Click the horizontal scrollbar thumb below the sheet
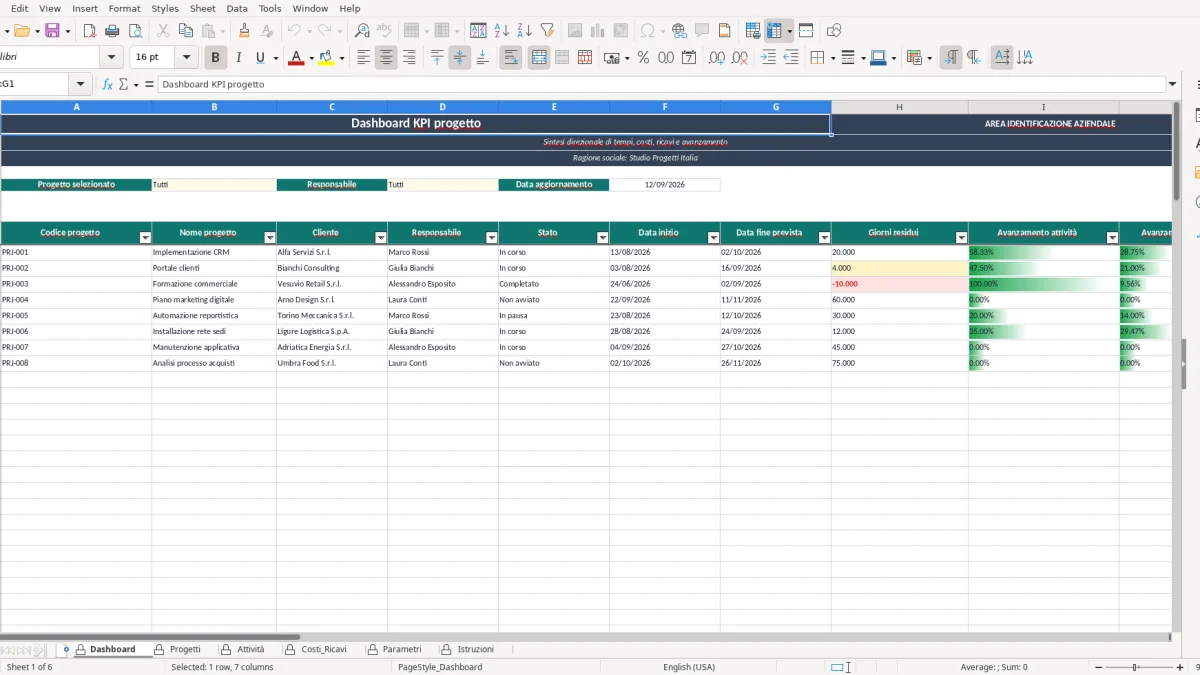Image resolution: width=1200 pixels, height=675 pixels. point(150,636)
